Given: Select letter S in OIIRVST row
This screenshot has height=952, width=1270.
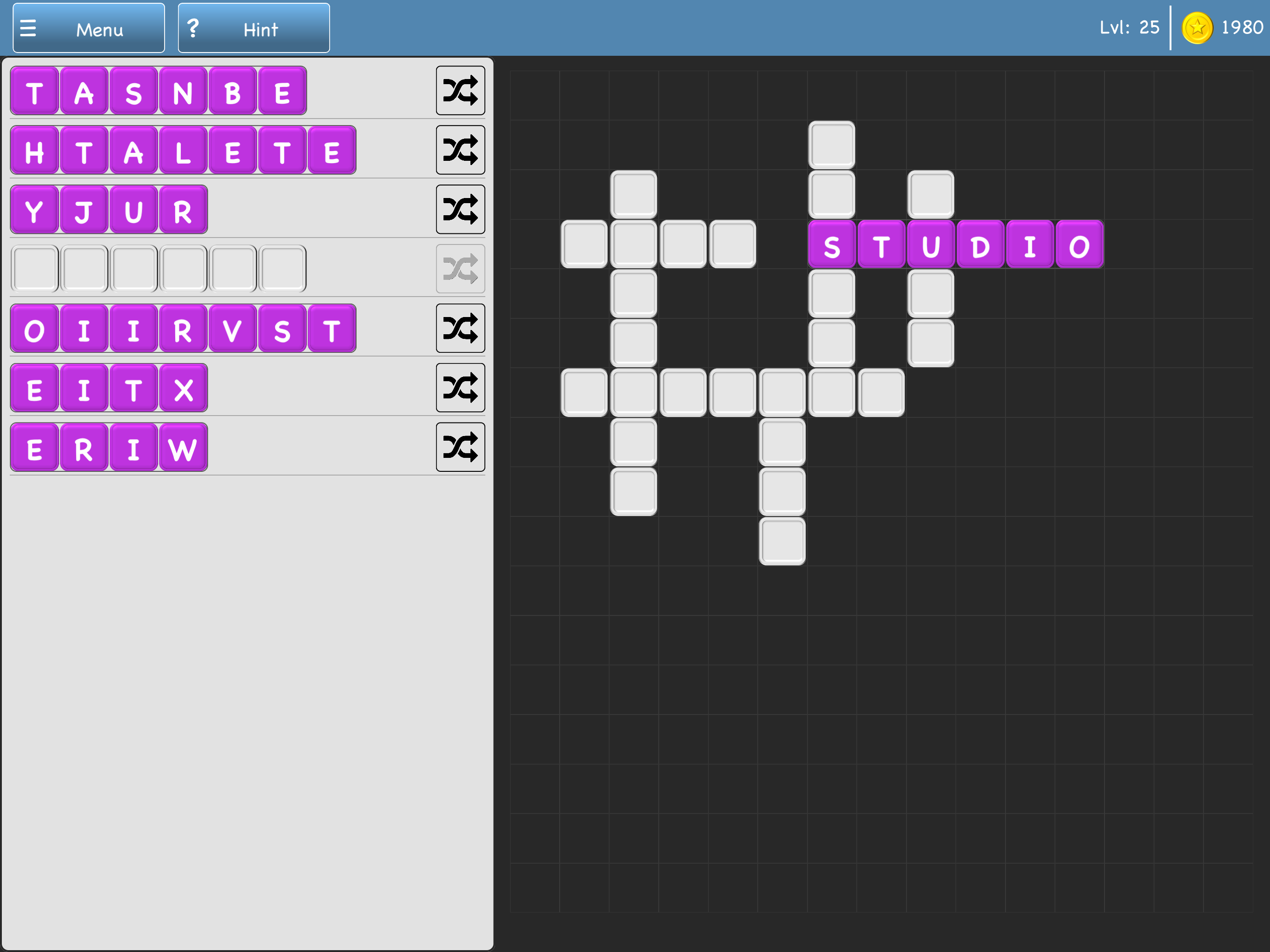Looking at the screenshot, I should pos(282,329).
